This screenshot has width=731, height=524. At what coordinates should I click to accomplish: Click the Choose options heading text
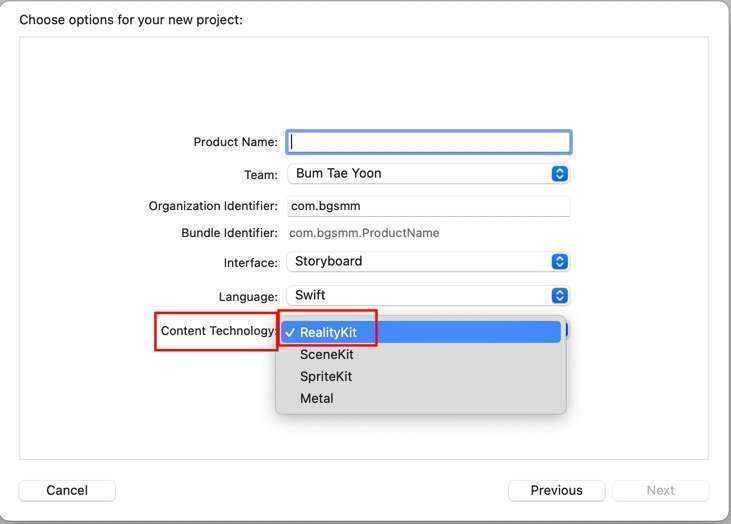click(131, 19)
